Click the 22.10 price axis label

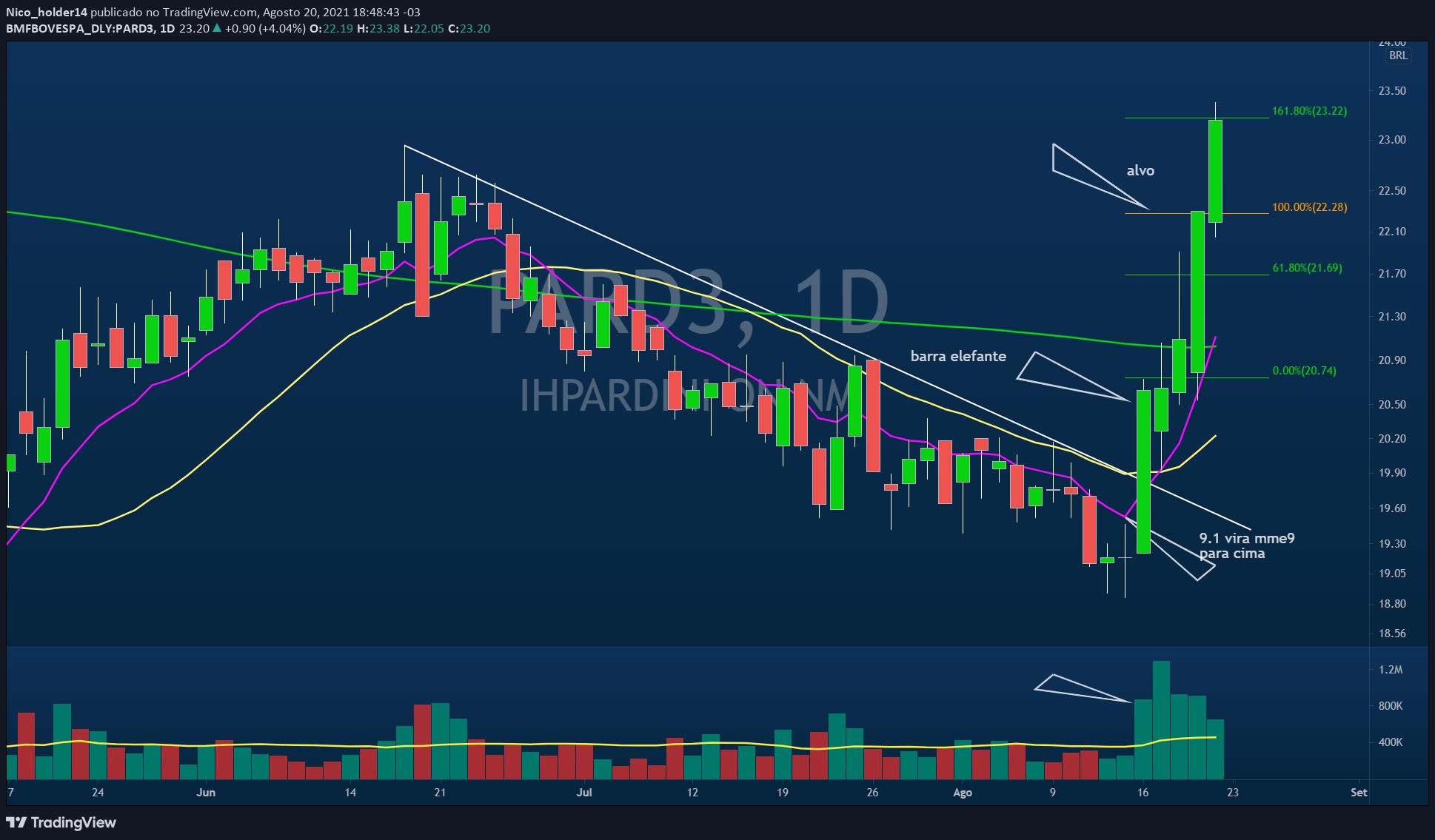point(1392,232)
